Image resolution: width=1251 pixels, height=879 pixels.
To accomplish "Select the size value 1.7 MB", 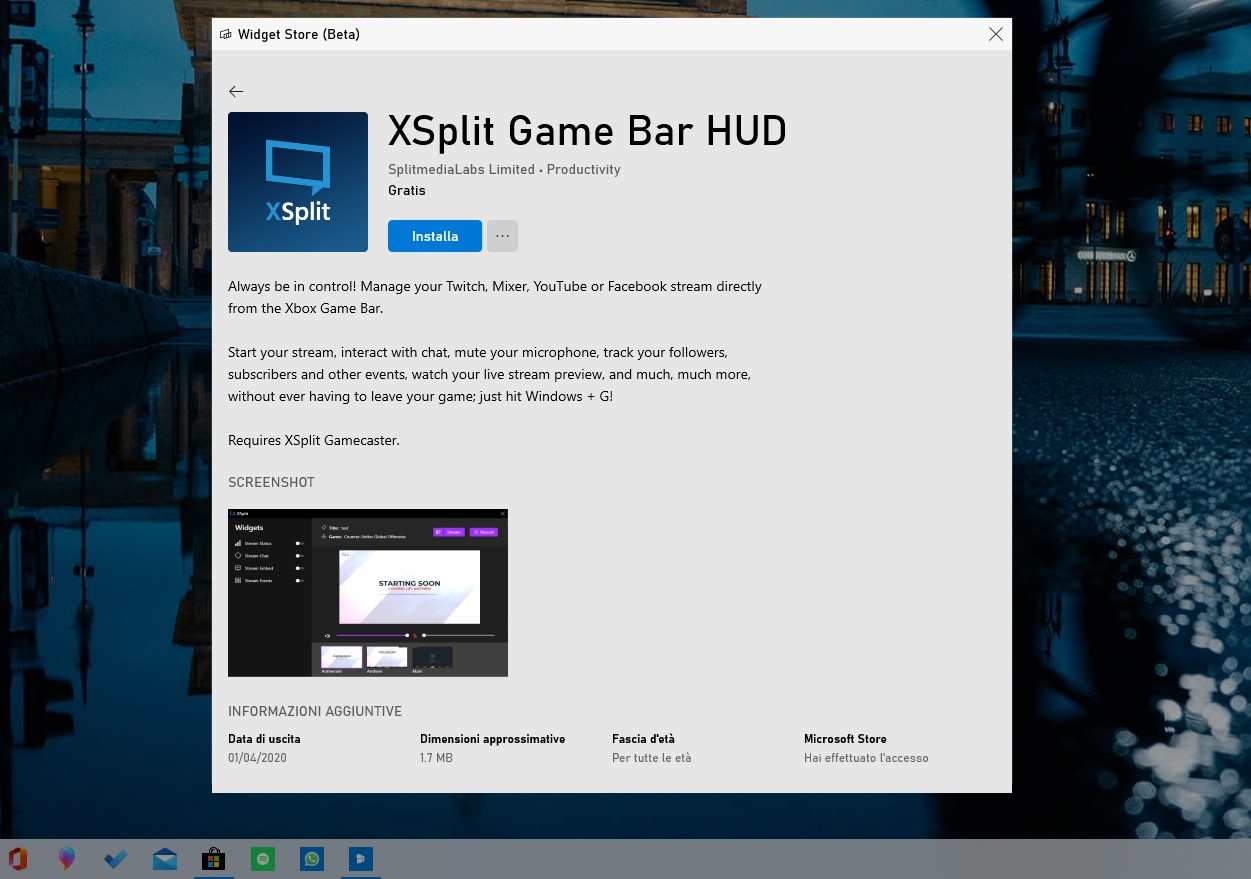I will 436,758.
